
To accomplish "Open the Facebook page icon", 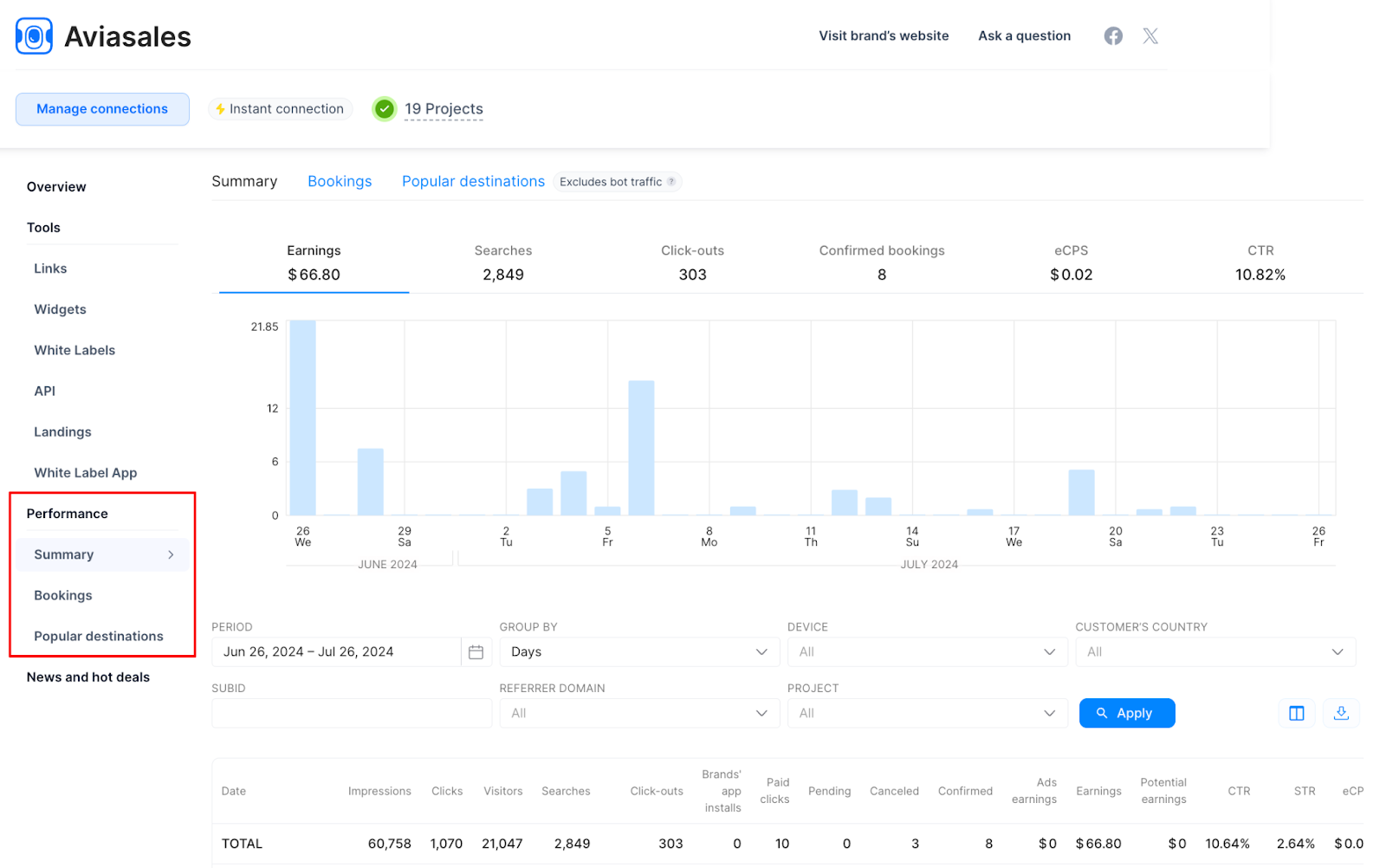I will point(1113,36).
